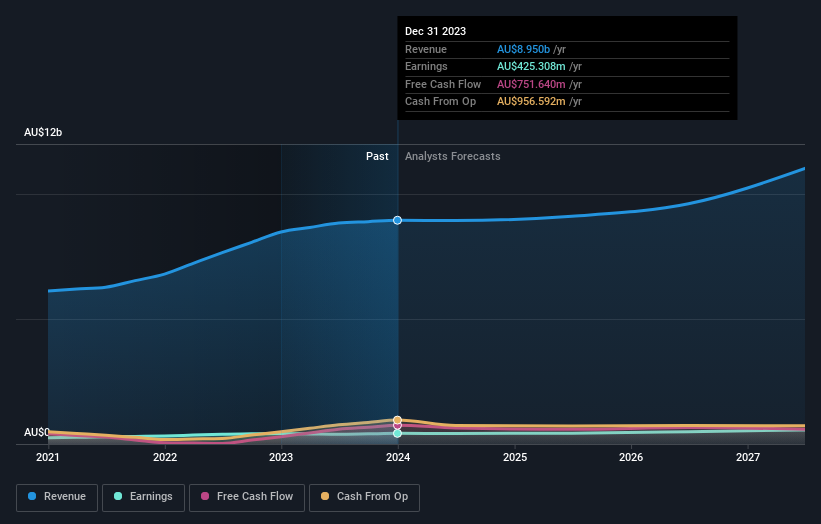821x524 pixels.
Task: Click the teal Earnings marker at 2024
Action: click(397, 433)
